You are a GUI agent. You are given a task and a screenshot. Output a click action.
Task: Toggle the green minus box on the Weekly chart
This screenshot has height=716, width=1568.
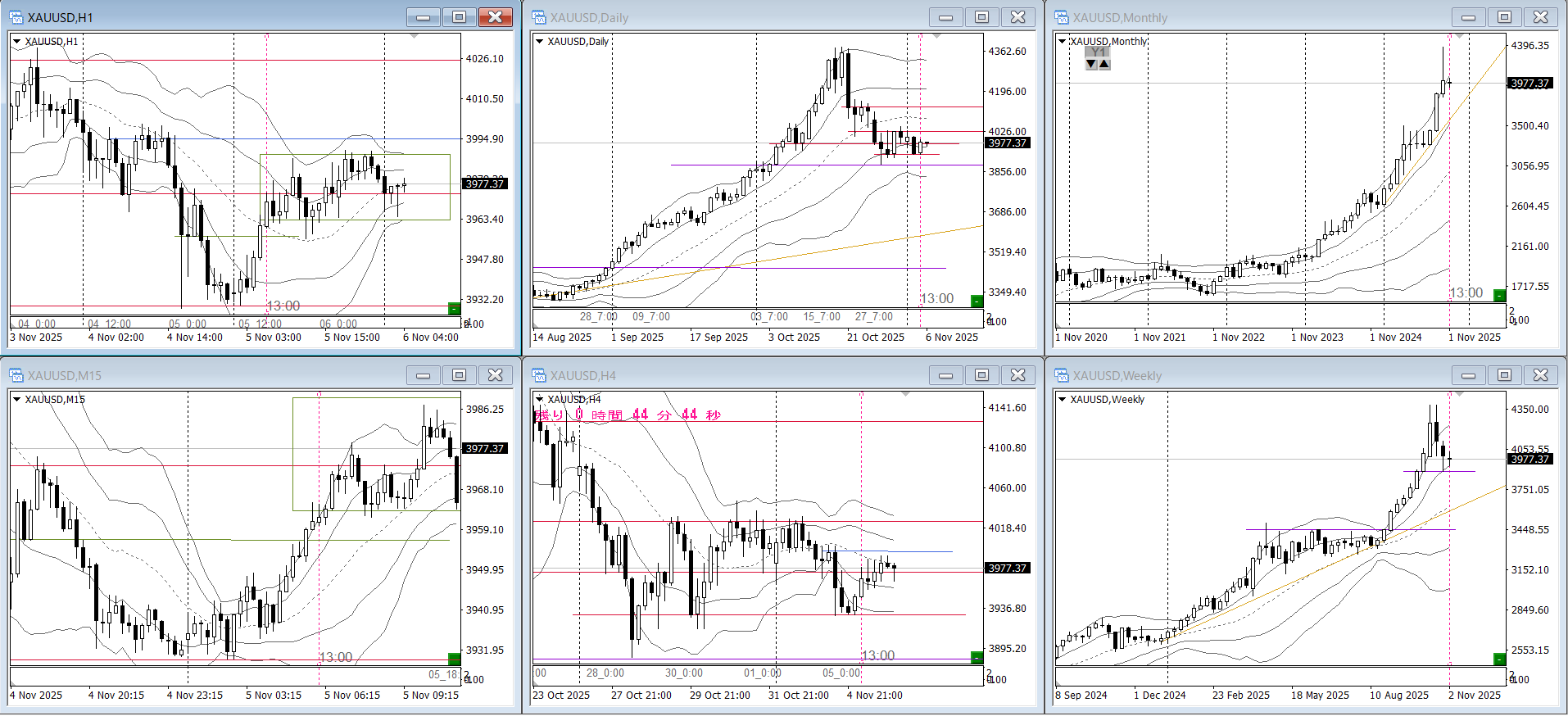click(x=1499, y=659)
